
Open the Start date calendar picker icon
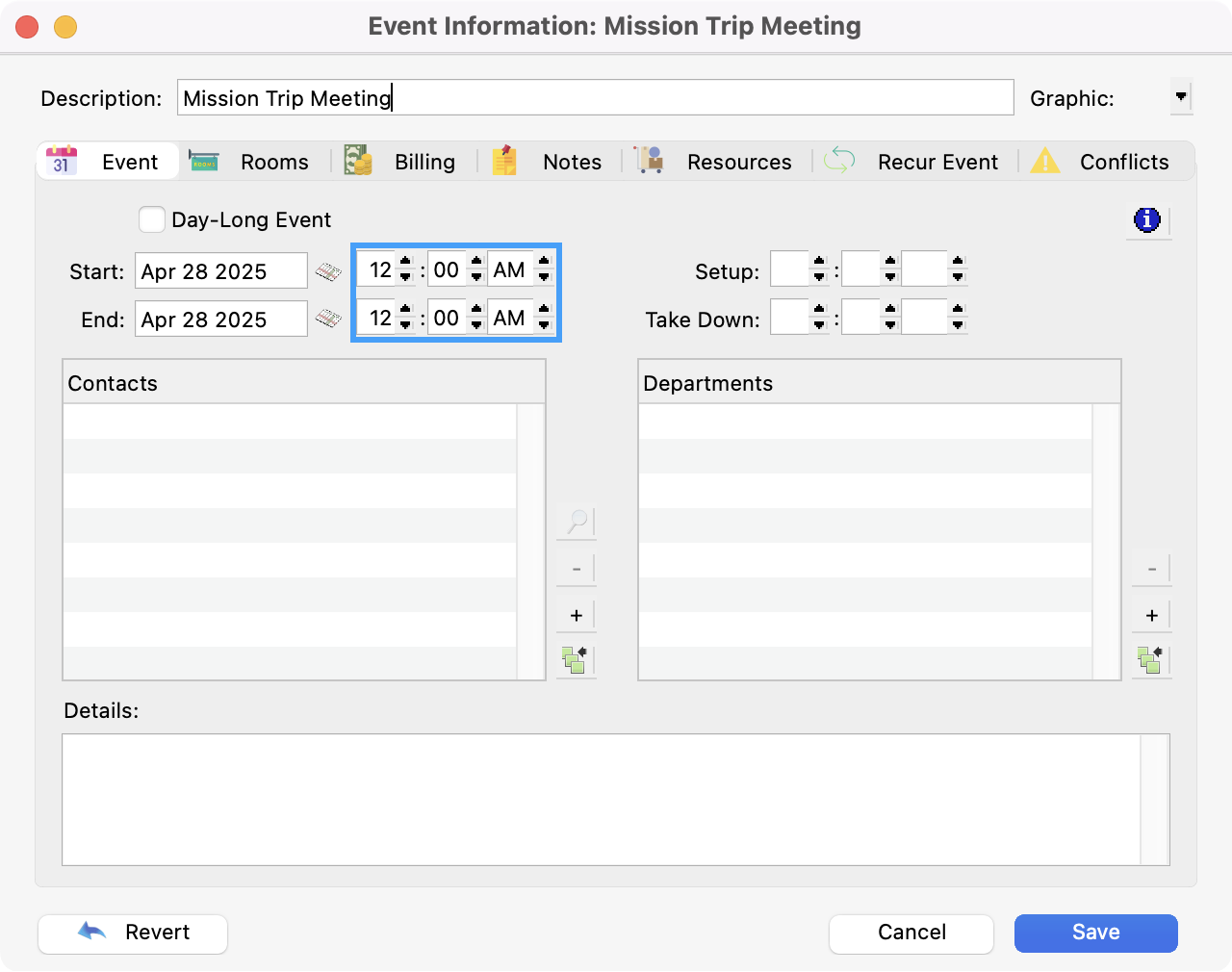(x=328, y=272)
